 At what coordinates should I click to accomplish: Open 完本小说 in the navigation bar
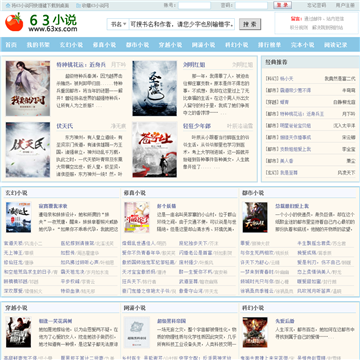pyautogui.click(x=302, y=45)
